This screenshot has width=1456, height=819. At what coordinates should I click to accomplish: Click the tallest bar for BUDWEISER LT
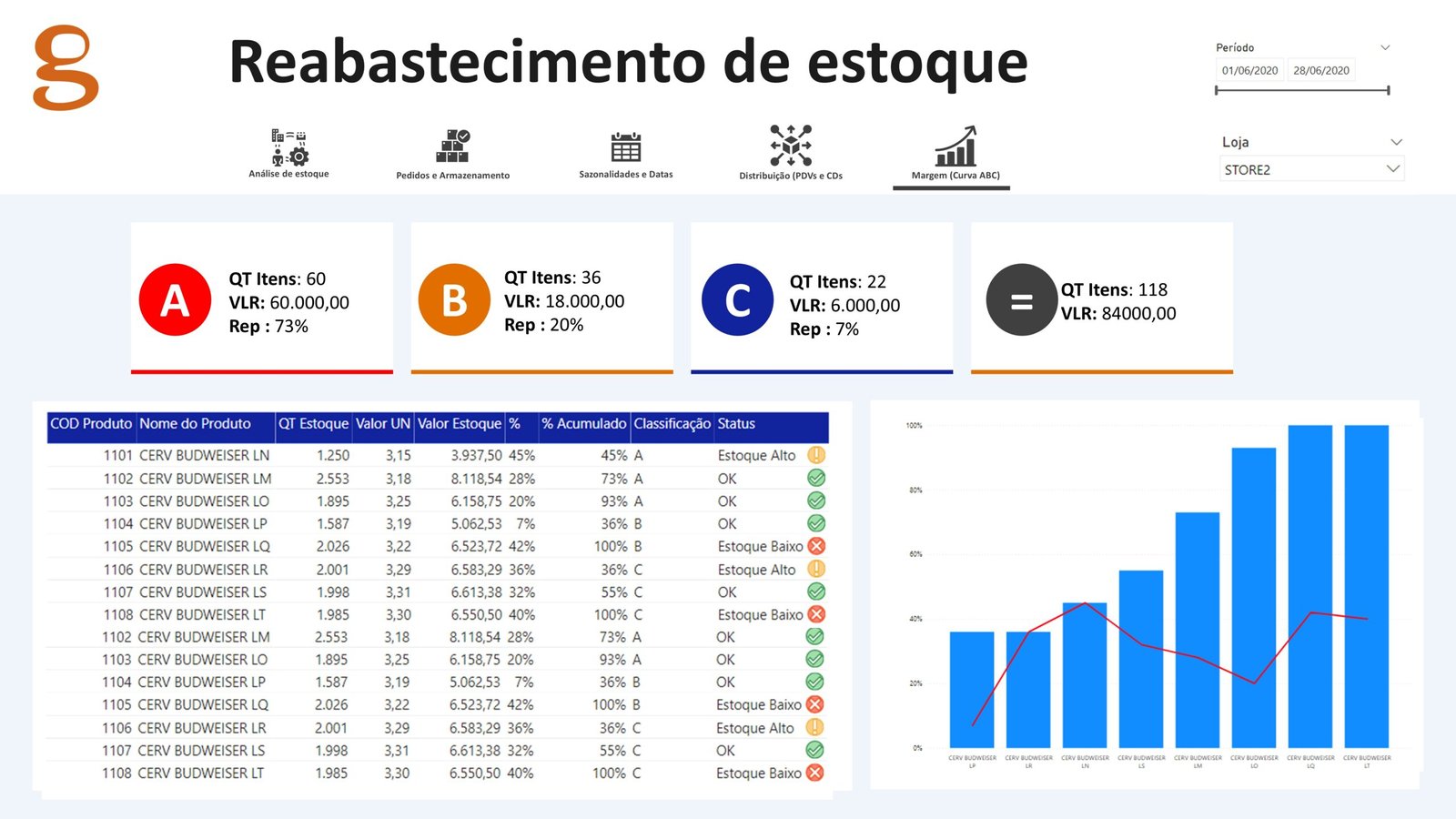1366,586
